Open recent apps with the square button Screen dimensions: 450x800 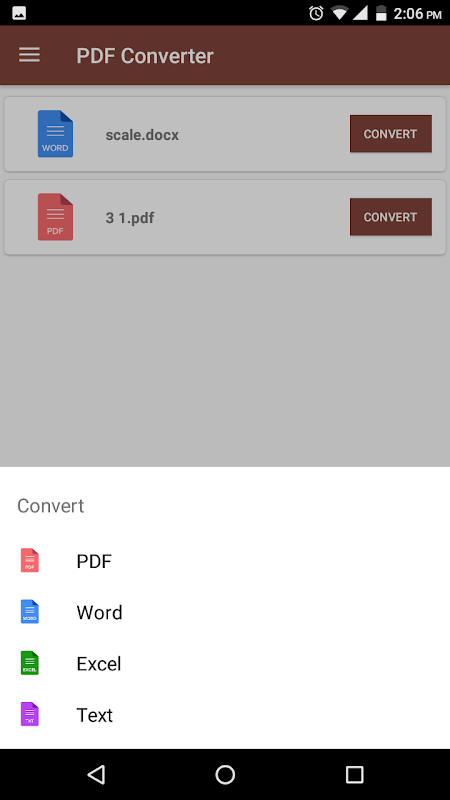point(354,774)
